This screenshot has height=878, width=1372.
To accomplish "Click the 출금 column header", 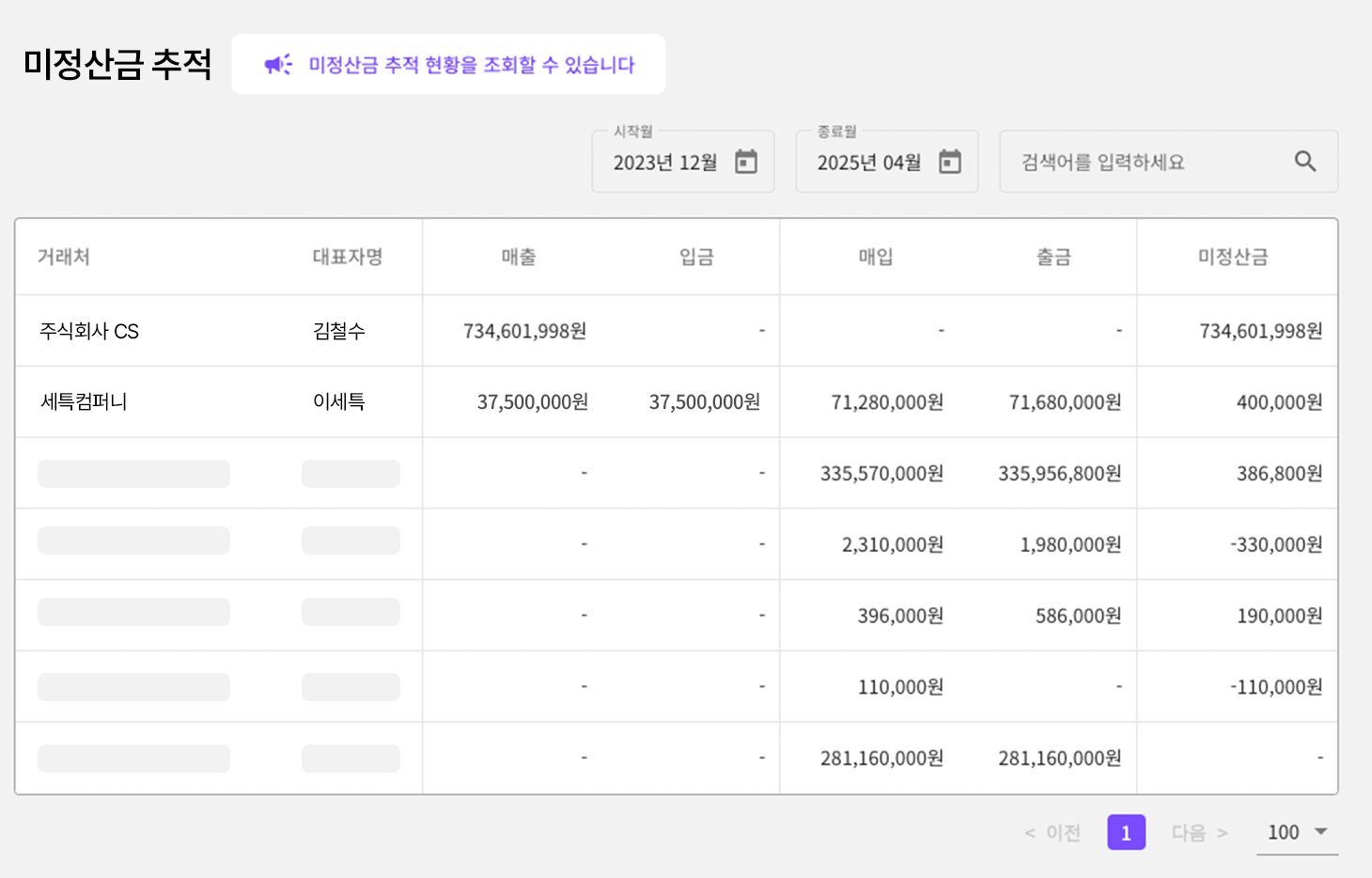I will (x=1053, y=257).
